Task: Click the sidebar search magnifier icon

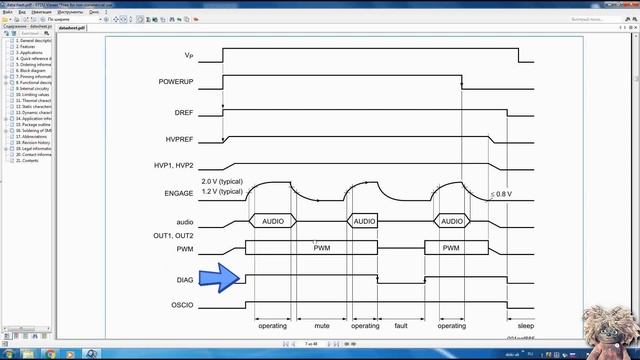Action: point(47,33)
